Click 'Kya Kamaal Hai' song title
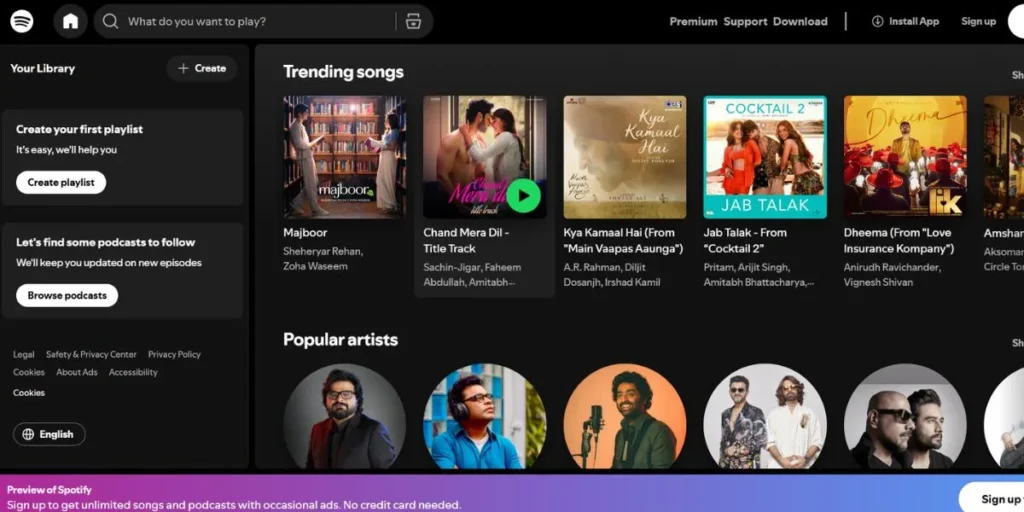The width and height of the screenshot is (1024, 512). [623, 240]
